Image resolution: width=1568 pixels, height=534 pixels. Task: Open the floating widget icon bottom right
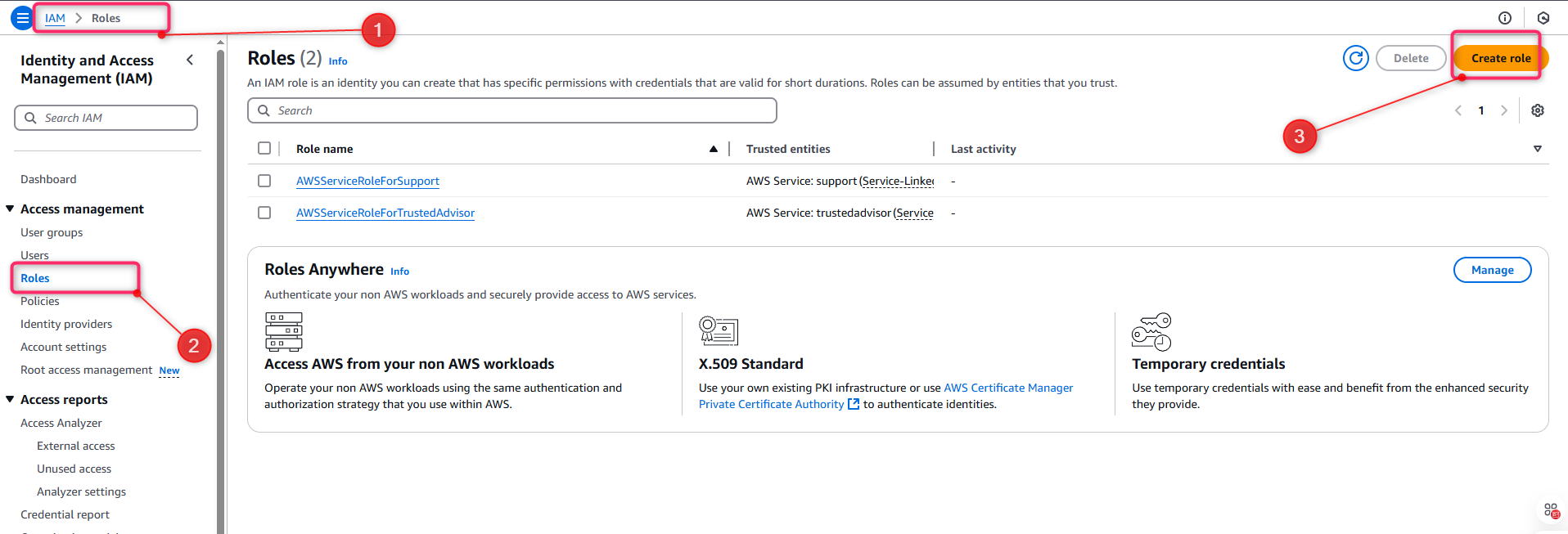coord(1551,511)
